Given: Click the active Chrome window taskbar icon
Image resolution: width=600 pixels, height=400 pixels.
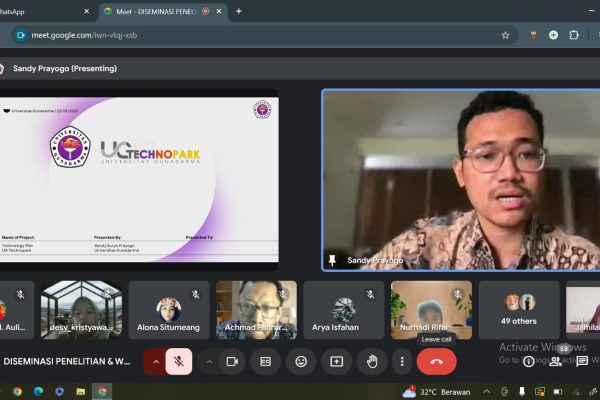Looking at the screenshot, I should pos(102,392).
